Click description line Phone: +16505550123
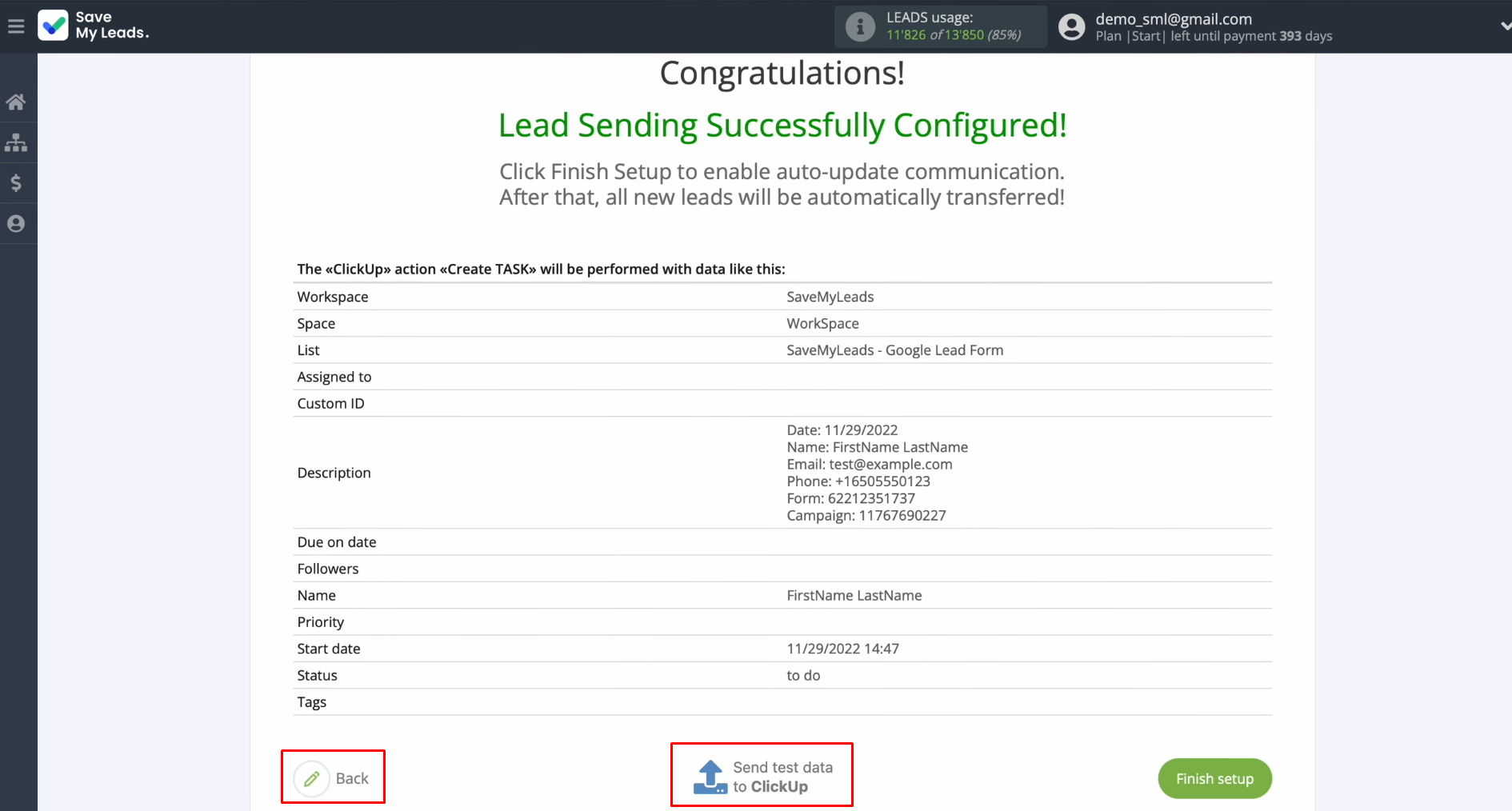Image resolution: width=1512 pixels, height=811 pixels. pyautogui.click(x=858, y=481)
